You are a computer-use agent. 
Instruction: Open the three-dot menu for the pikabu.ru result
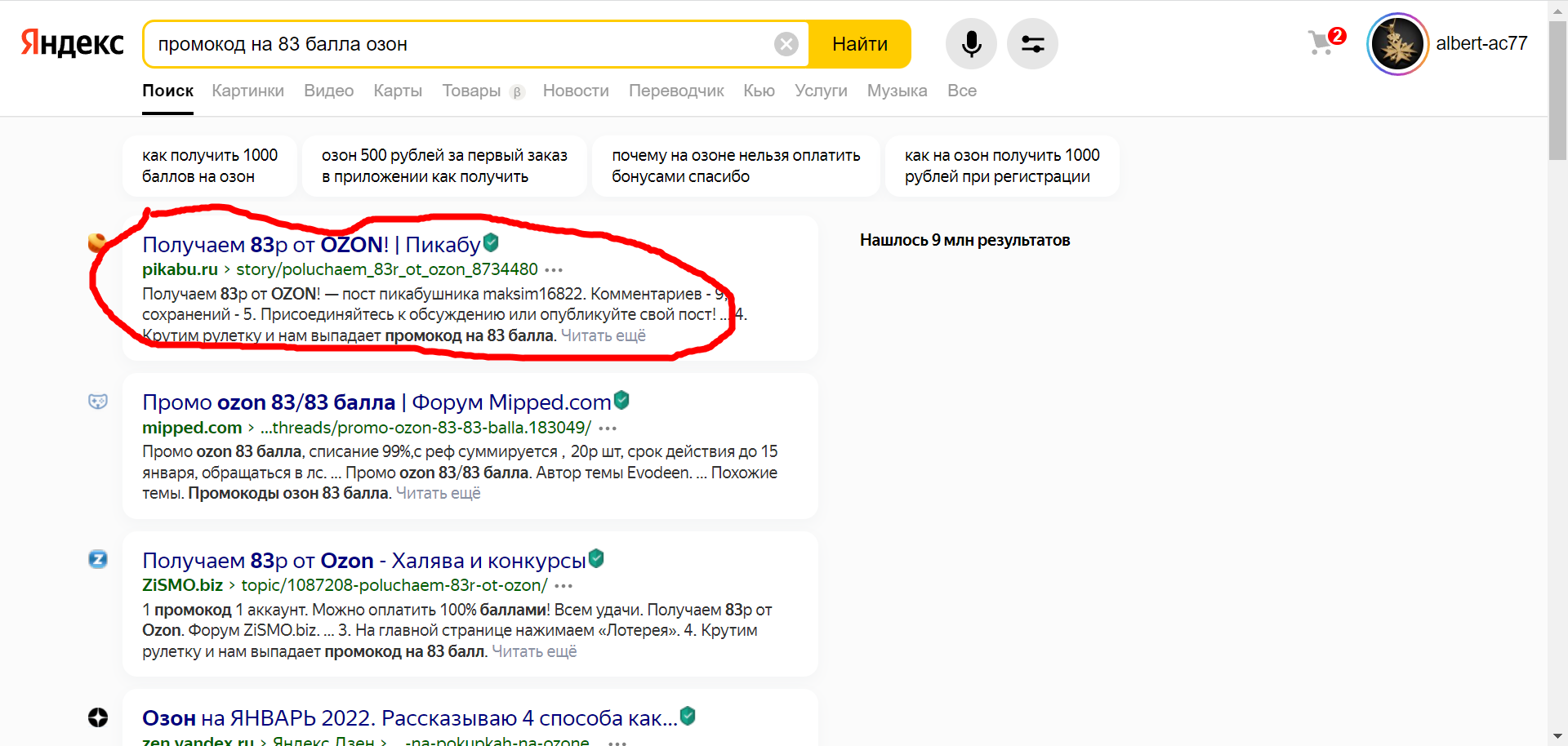click(554, 270)
